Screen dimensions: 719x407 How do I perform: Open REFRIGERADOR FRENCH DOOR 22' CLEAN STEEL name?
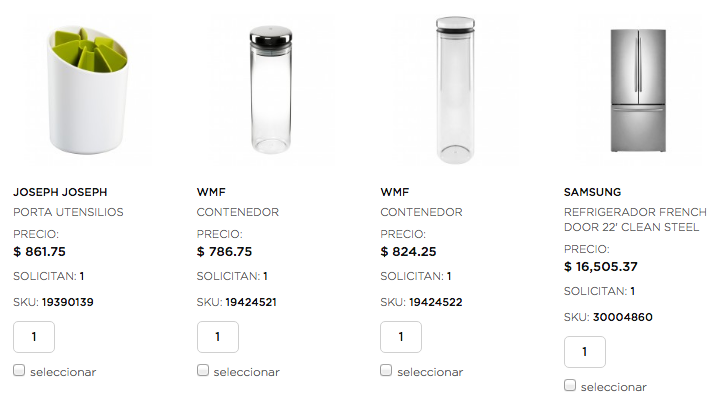pyautogui.click(x=635, y=220)
